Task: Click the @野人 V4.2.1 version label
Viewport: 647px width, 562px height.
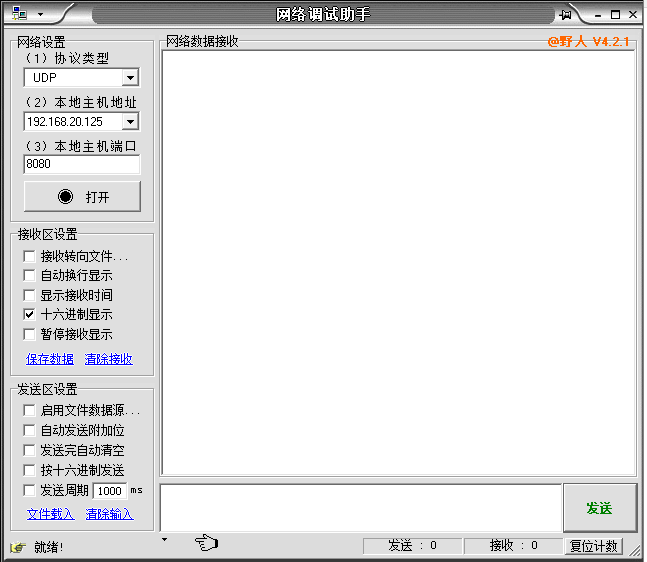Action: point(589,41)
